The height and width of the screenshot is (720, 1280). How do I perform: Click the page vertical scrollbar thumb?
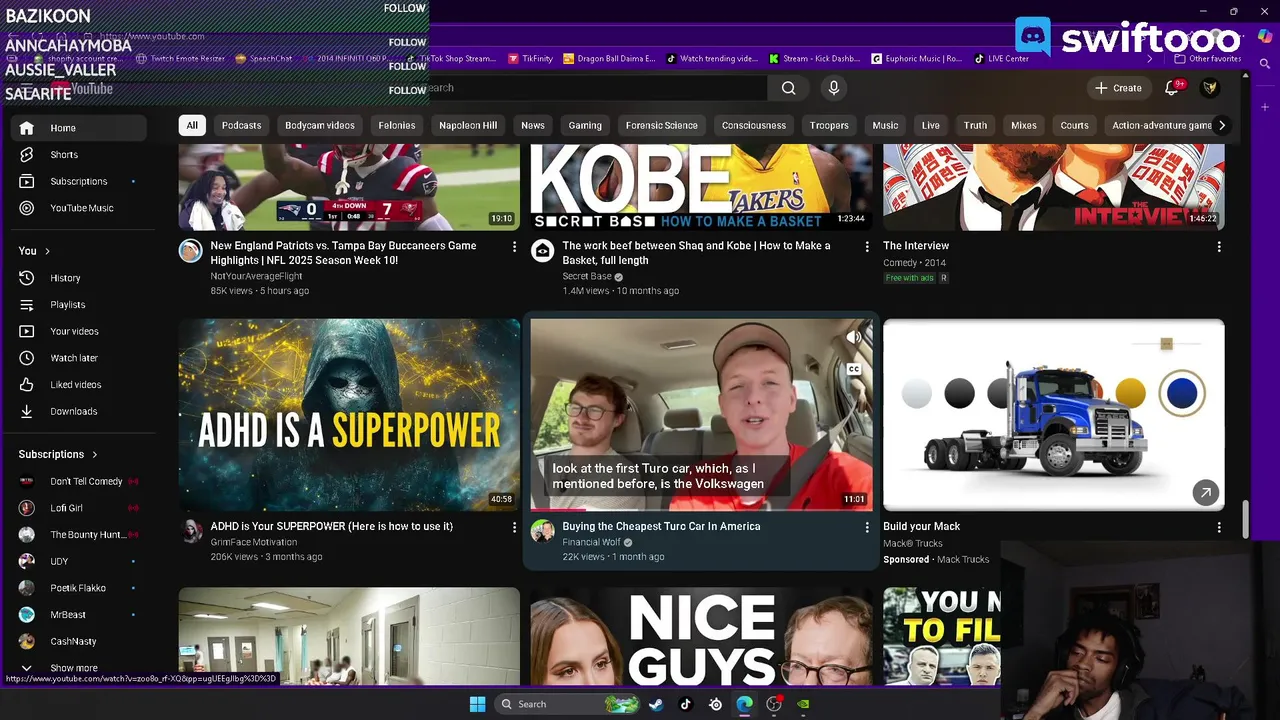click(x=1245, y=520)
